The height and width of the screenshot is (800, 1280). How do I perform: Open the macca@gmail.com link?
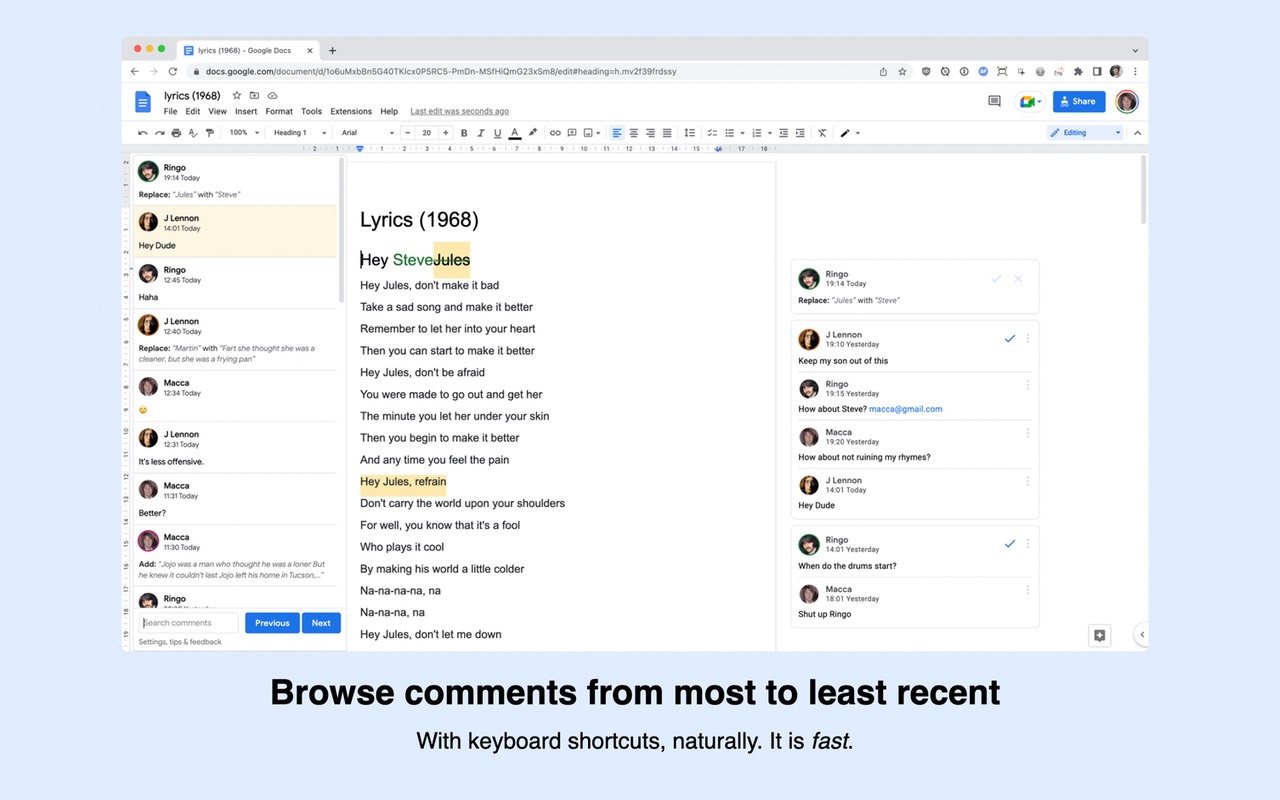[905, 409]
